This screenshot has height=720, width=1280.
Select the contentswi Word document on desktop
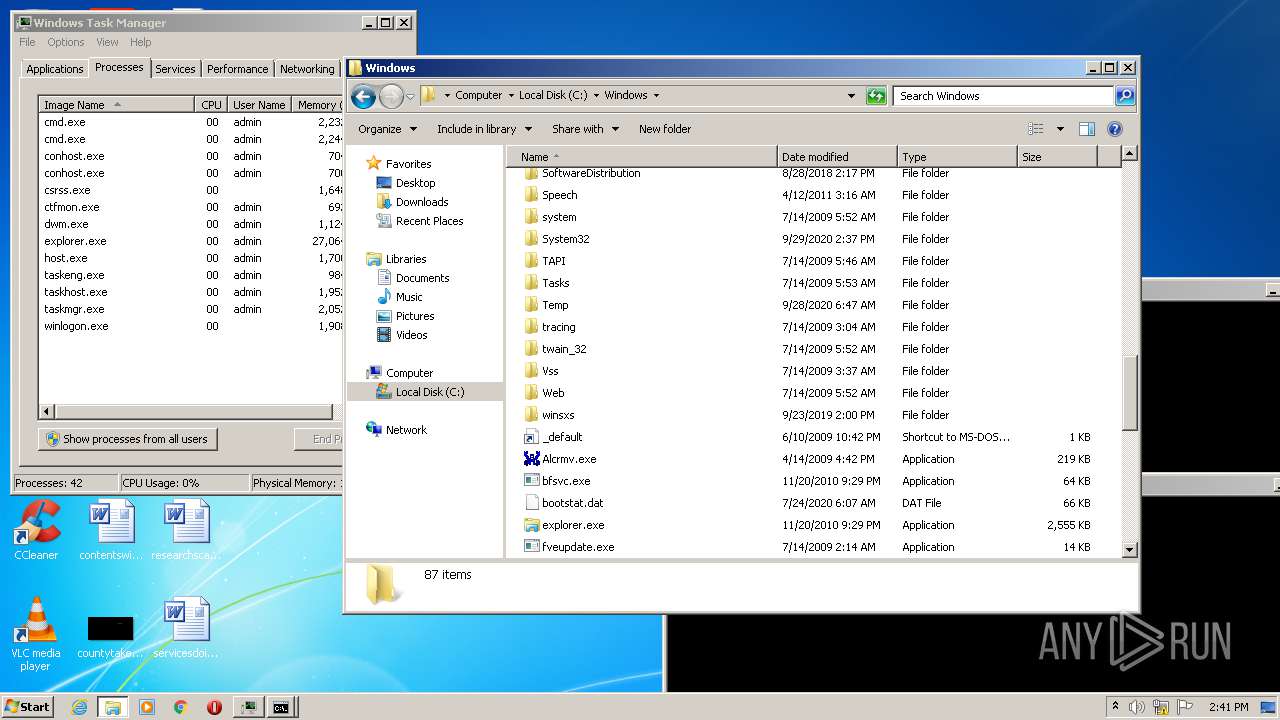pyautogui.click(x=111, y=530)
